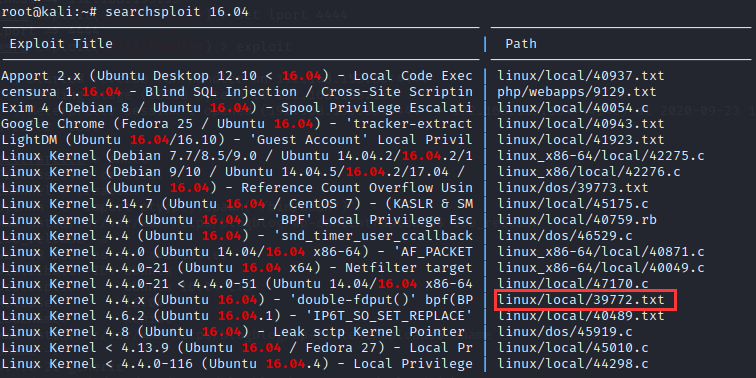
Task: Click the snd_timer_user_ccallback exploit title
Action: coord(237,235)
